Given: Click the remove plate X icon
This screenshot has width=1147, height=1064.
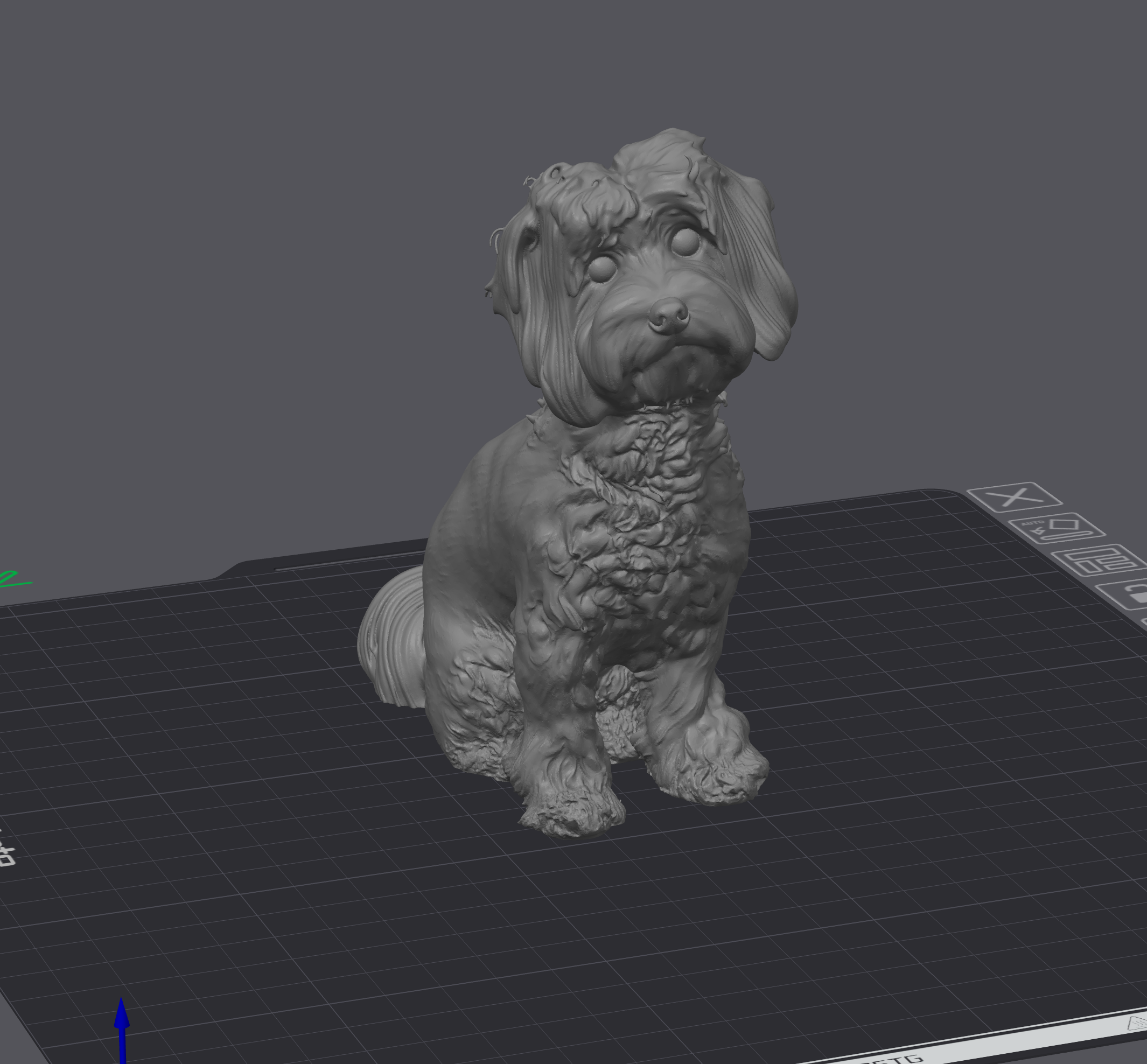Looking at the screenshot, I should (1014, 497).
